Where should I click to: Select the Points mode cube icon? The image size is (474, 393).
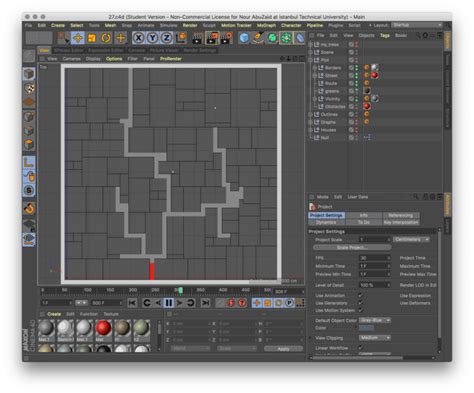coord(29,117)
